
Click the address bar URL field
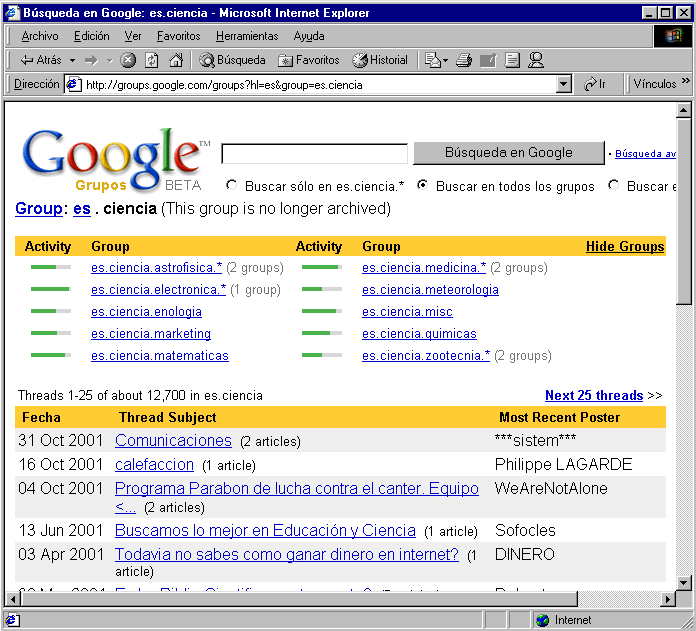point(320,84)
